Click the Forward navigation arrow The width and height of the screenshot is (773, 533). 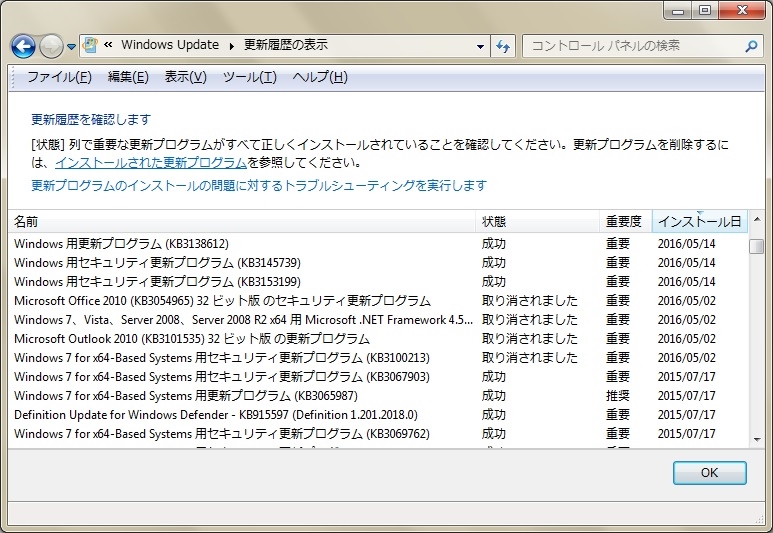(51, 47)
